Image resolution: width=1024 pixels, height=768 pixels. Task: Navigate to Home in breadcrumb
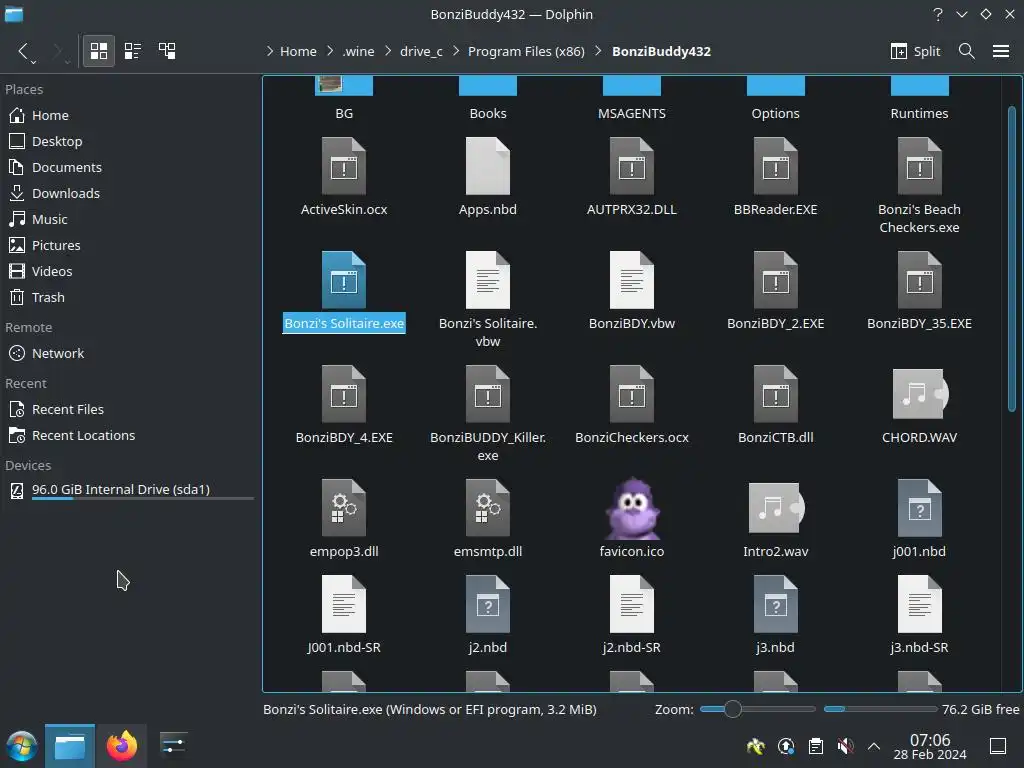[x=298, y=51]
